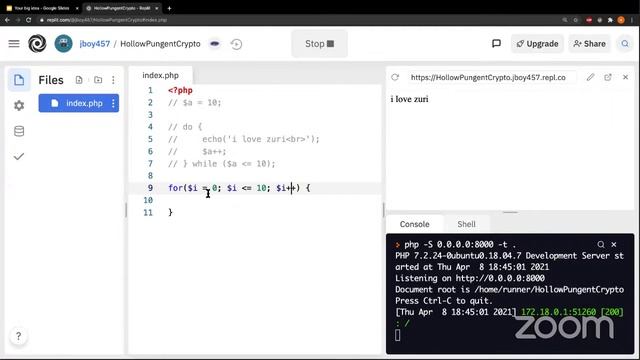Clear the console with X icon
640x360 pixels.
coord(614,244)
